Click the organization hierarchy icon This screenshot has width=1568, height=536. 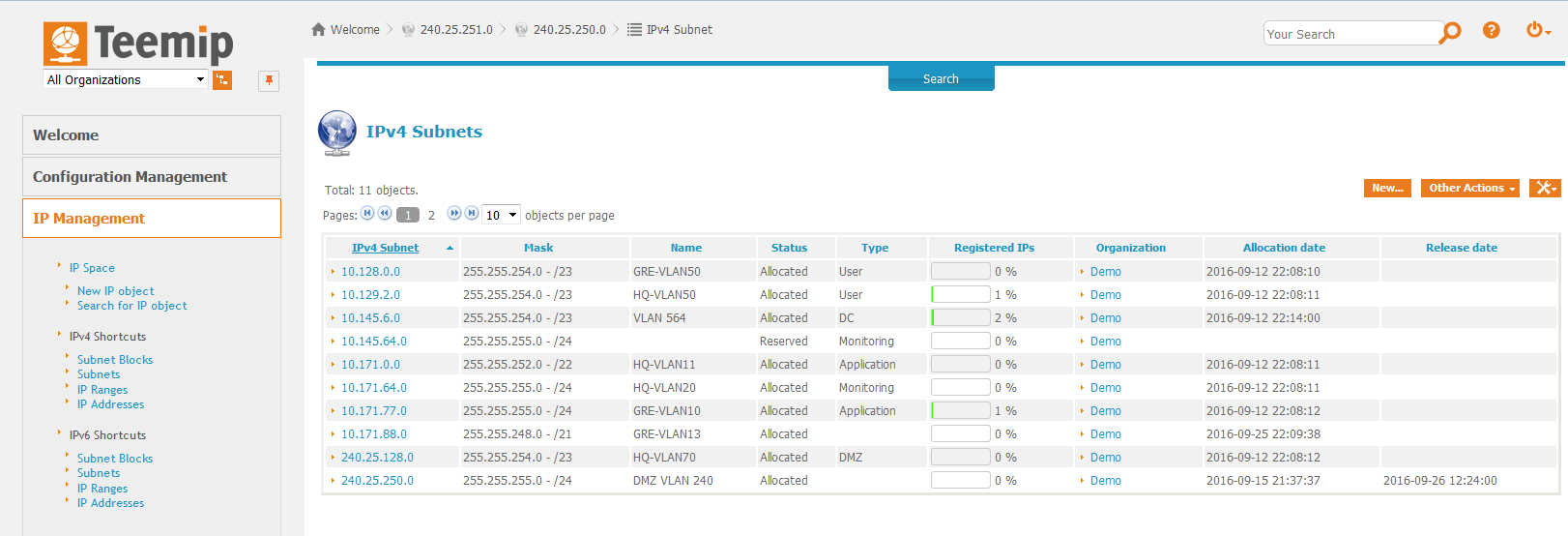point(222,80)
